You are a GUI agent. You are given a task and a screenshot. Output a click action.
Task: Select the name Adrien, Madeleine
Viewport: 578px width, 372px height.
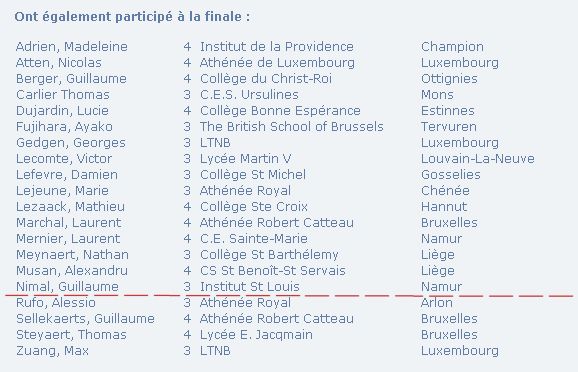click(72, 47)
